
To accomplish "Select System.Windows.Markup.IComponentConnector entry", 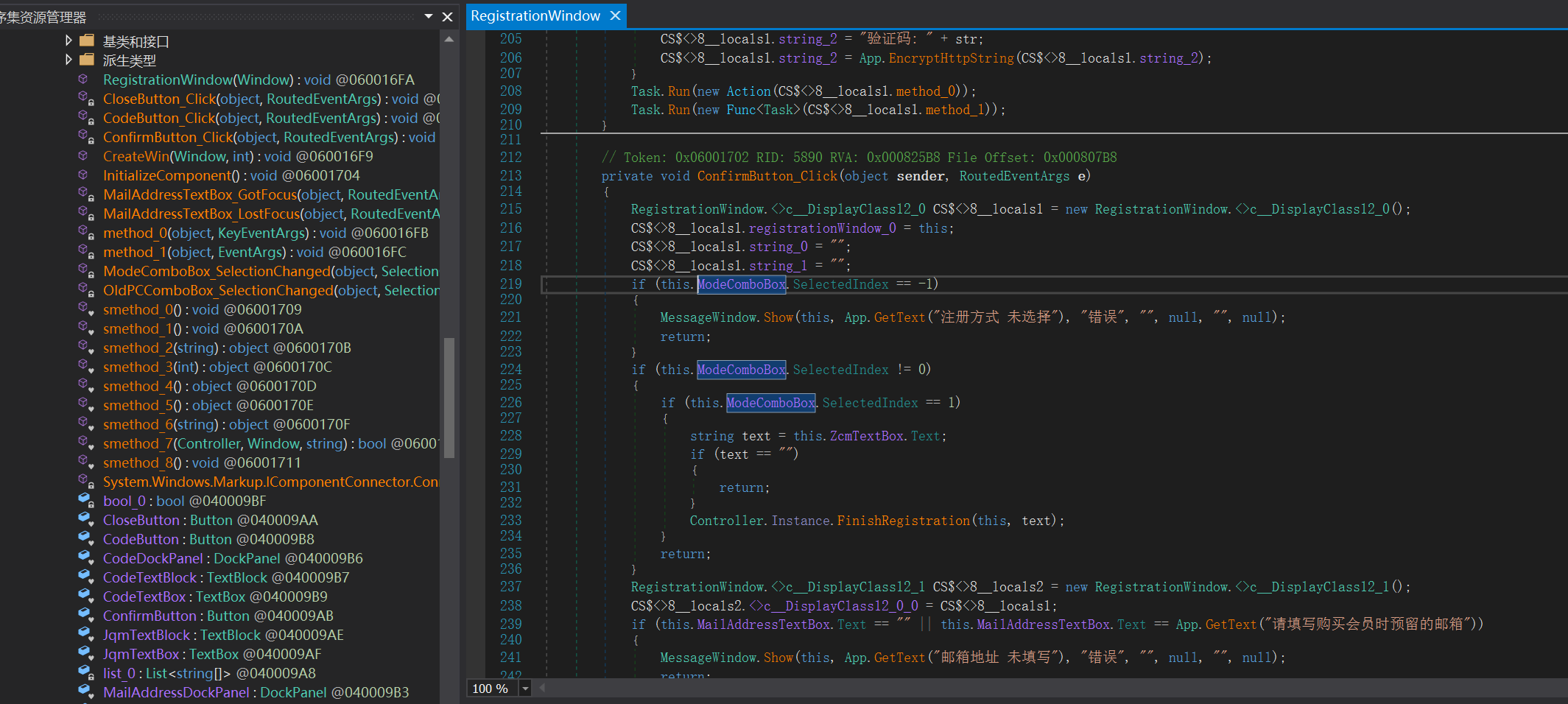I will click(x=271, y=482).
